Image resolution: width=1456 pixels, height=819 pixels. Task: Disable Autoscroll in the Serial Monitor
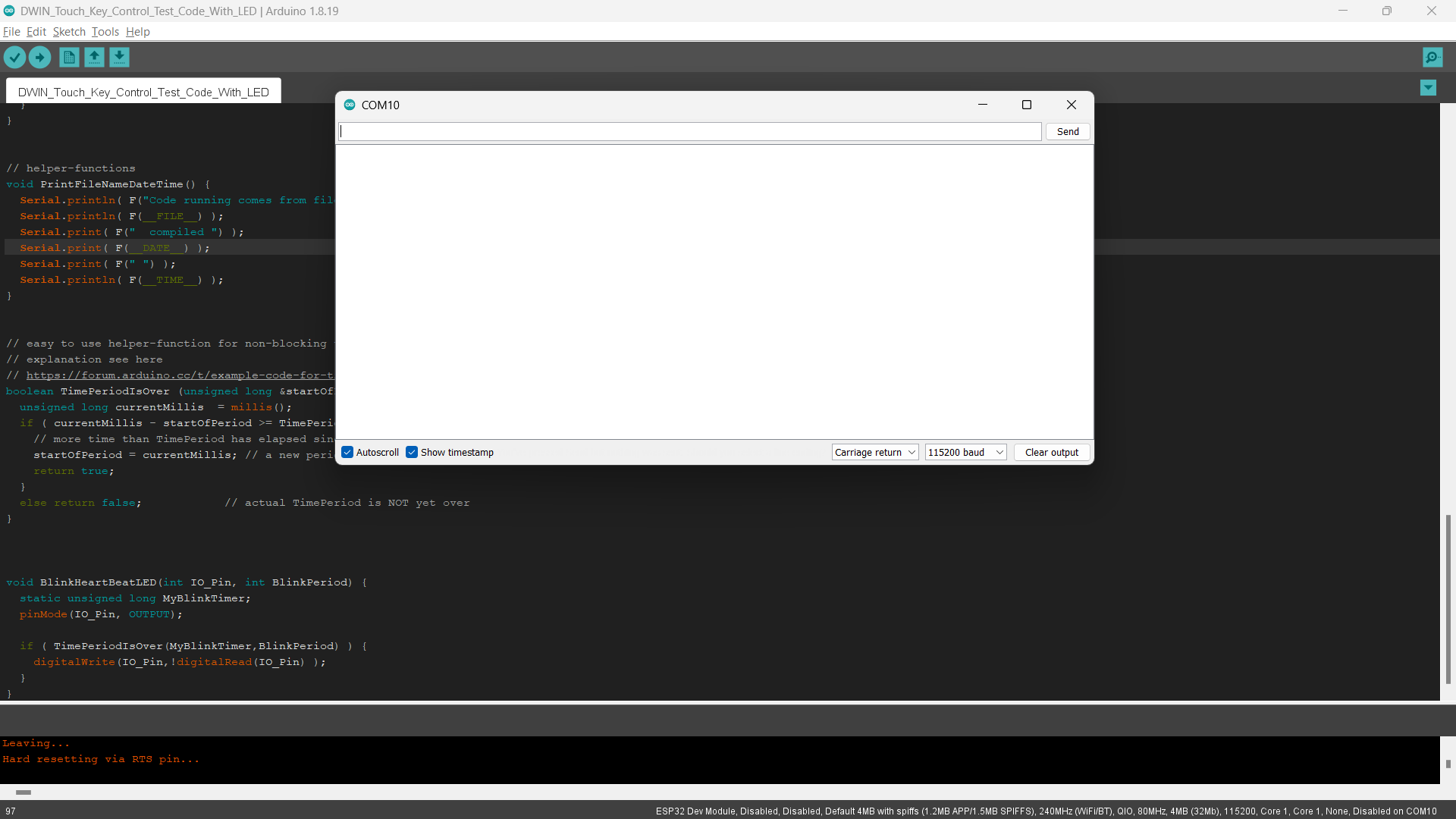pyautogui.click(x=347, y=452)
